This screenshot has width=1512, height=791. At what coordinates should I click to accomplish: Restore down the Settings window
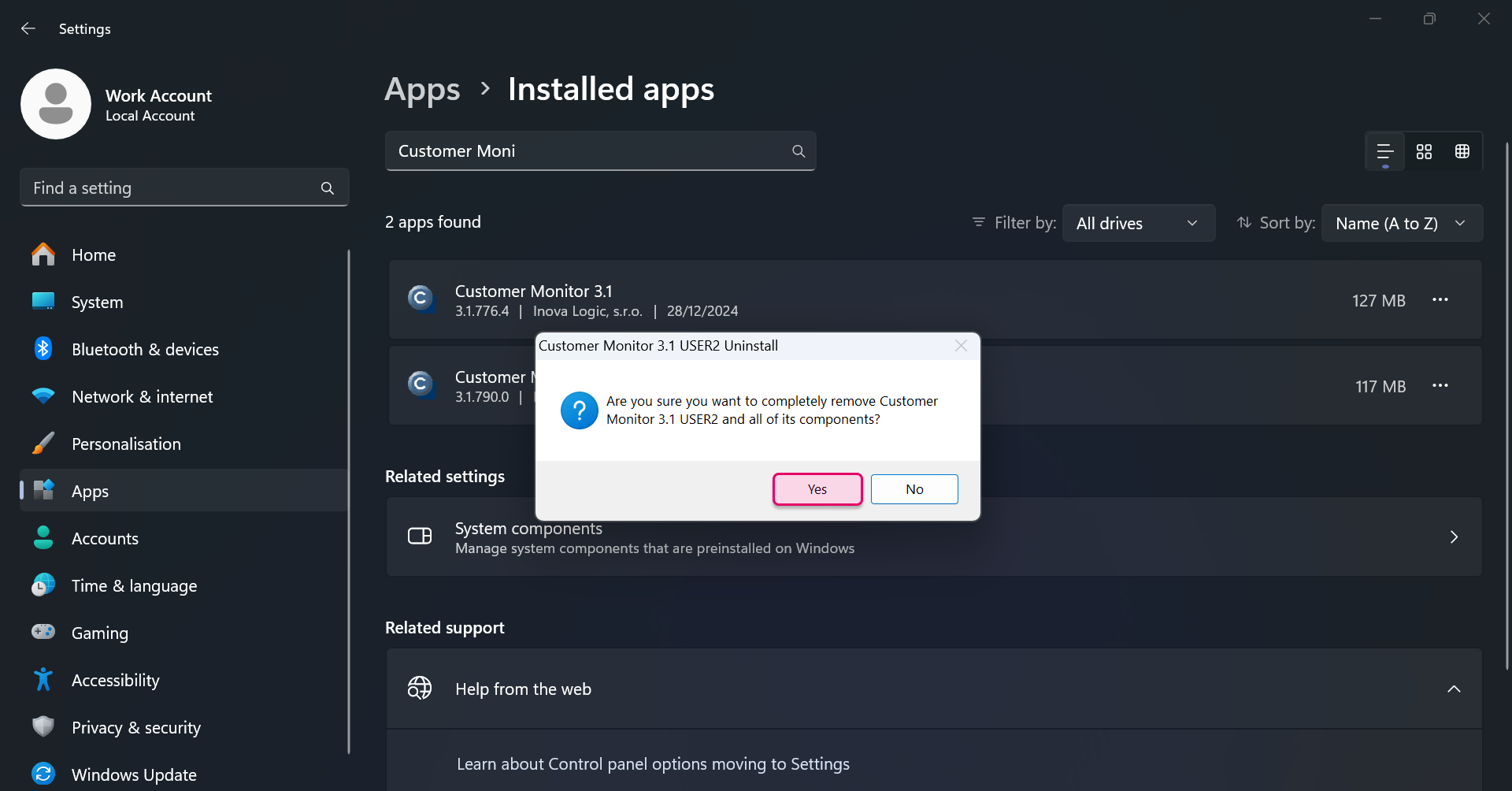pos(1429,19)
